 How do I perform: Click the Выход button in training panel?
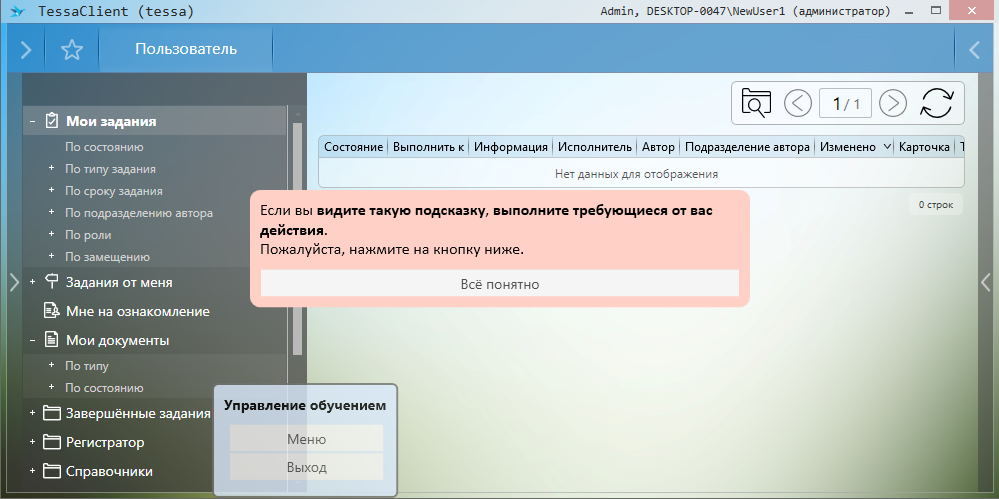coord(306,467)
